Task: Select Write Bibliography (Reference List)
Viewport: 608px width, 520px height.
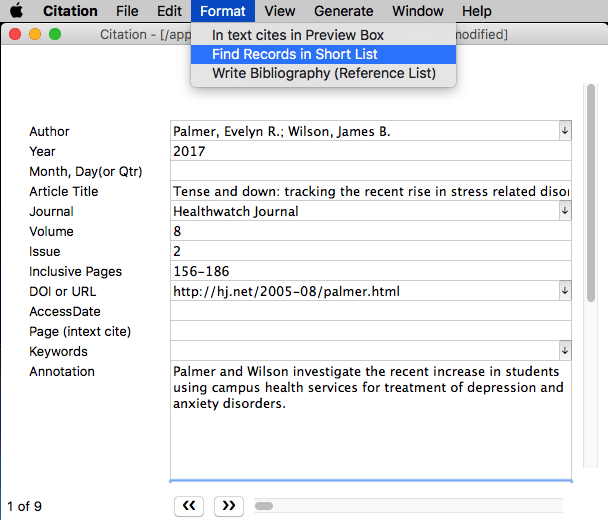Action: click(323, 73)
